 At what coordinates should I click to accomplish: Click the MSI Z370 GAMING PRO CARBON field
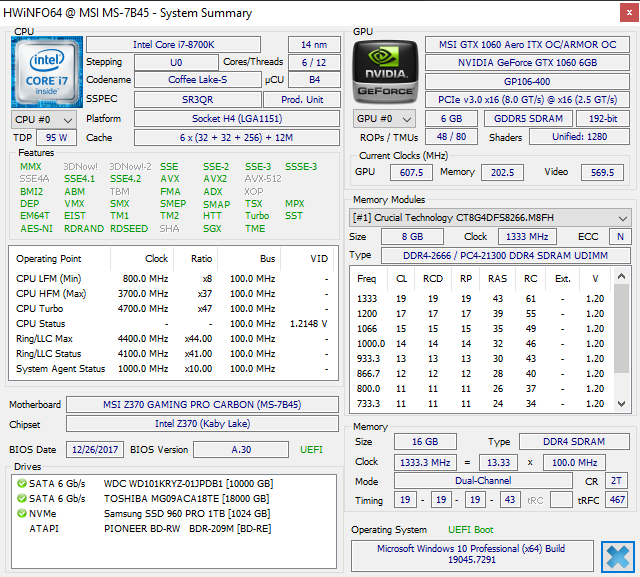point(202,404)
